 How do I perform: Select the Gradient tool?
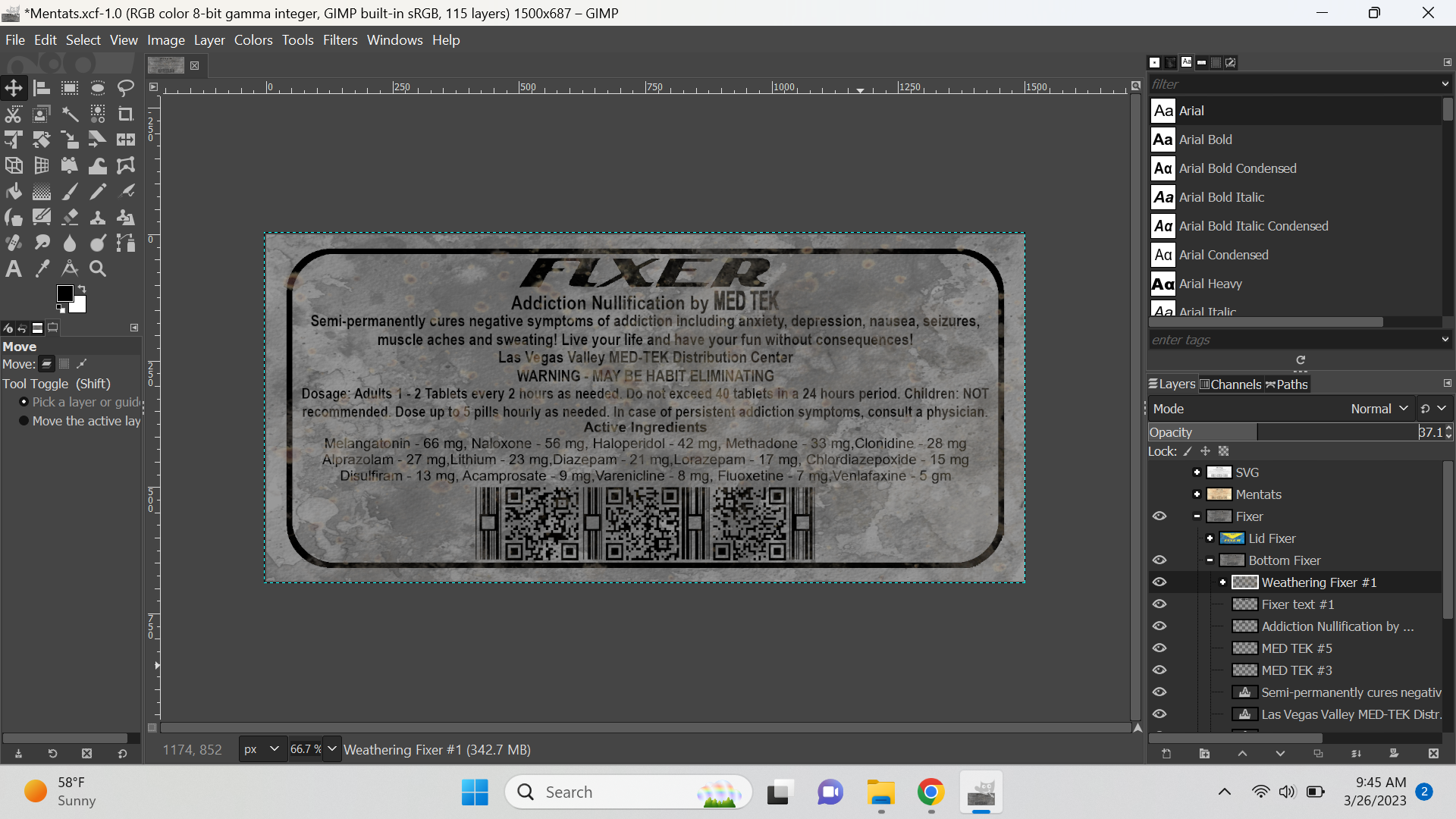(42, 191)
